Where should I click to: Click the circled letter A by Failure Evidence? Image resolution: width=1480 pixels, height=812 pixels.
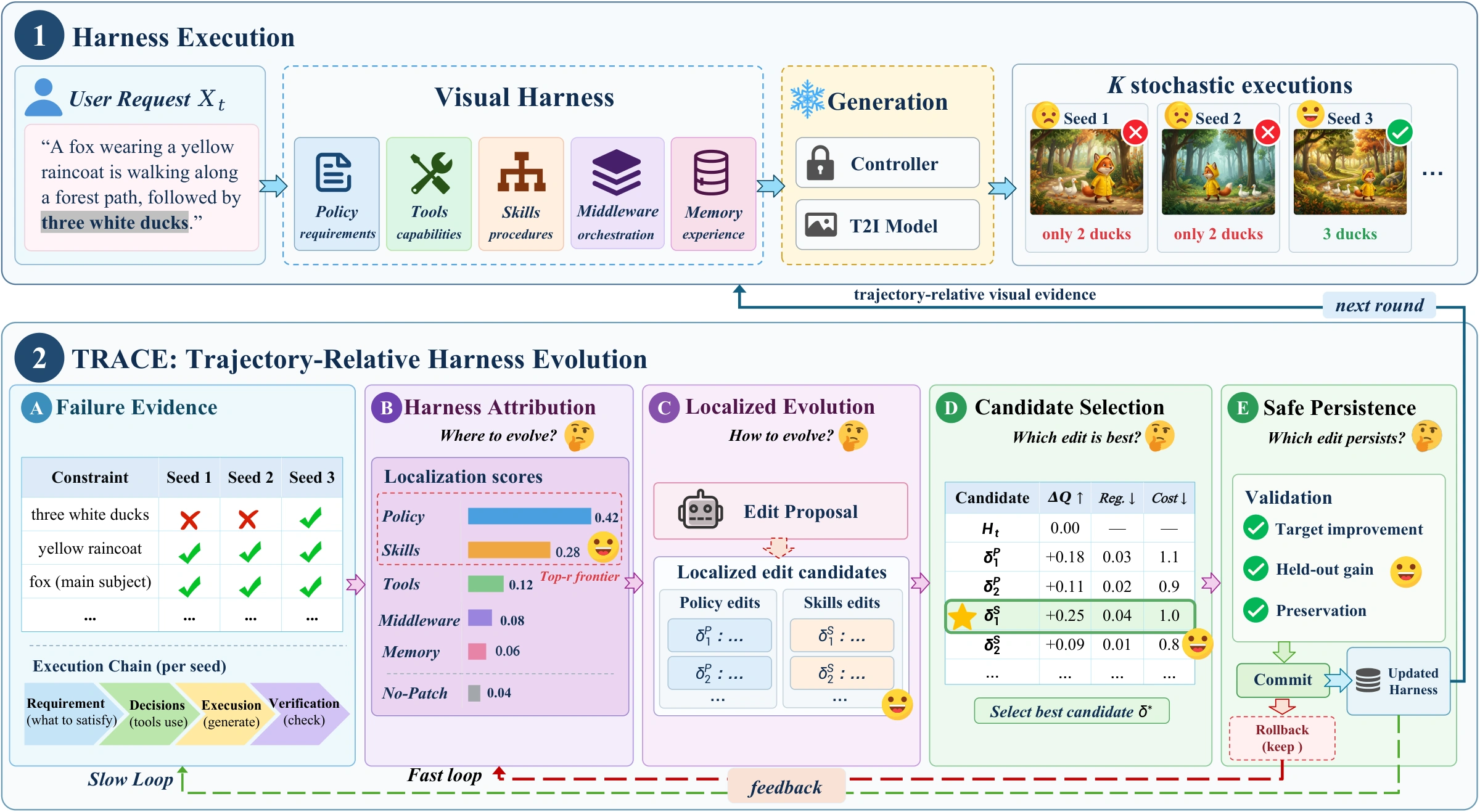[x=36, y=408]
